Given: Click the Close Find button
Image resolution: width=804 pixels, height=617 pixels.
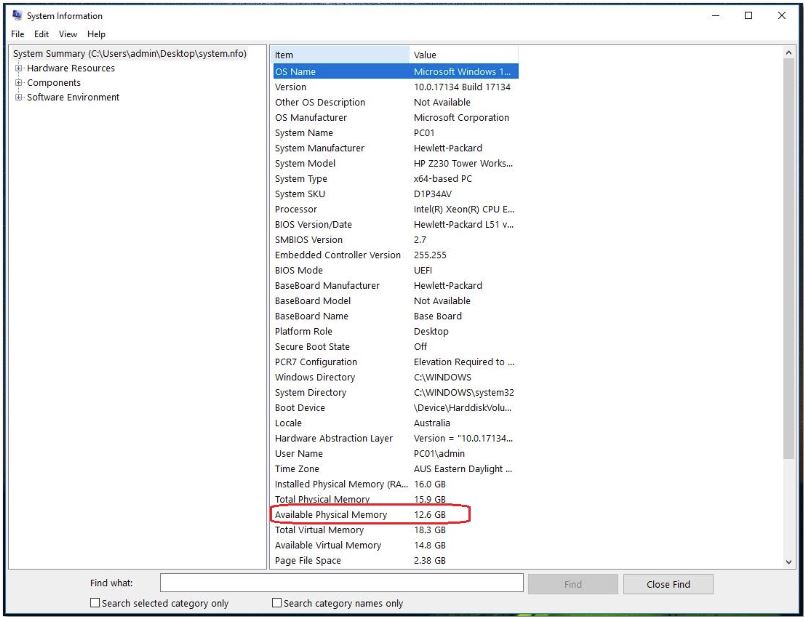Looking at the screenshot, I should pos(668,584).
